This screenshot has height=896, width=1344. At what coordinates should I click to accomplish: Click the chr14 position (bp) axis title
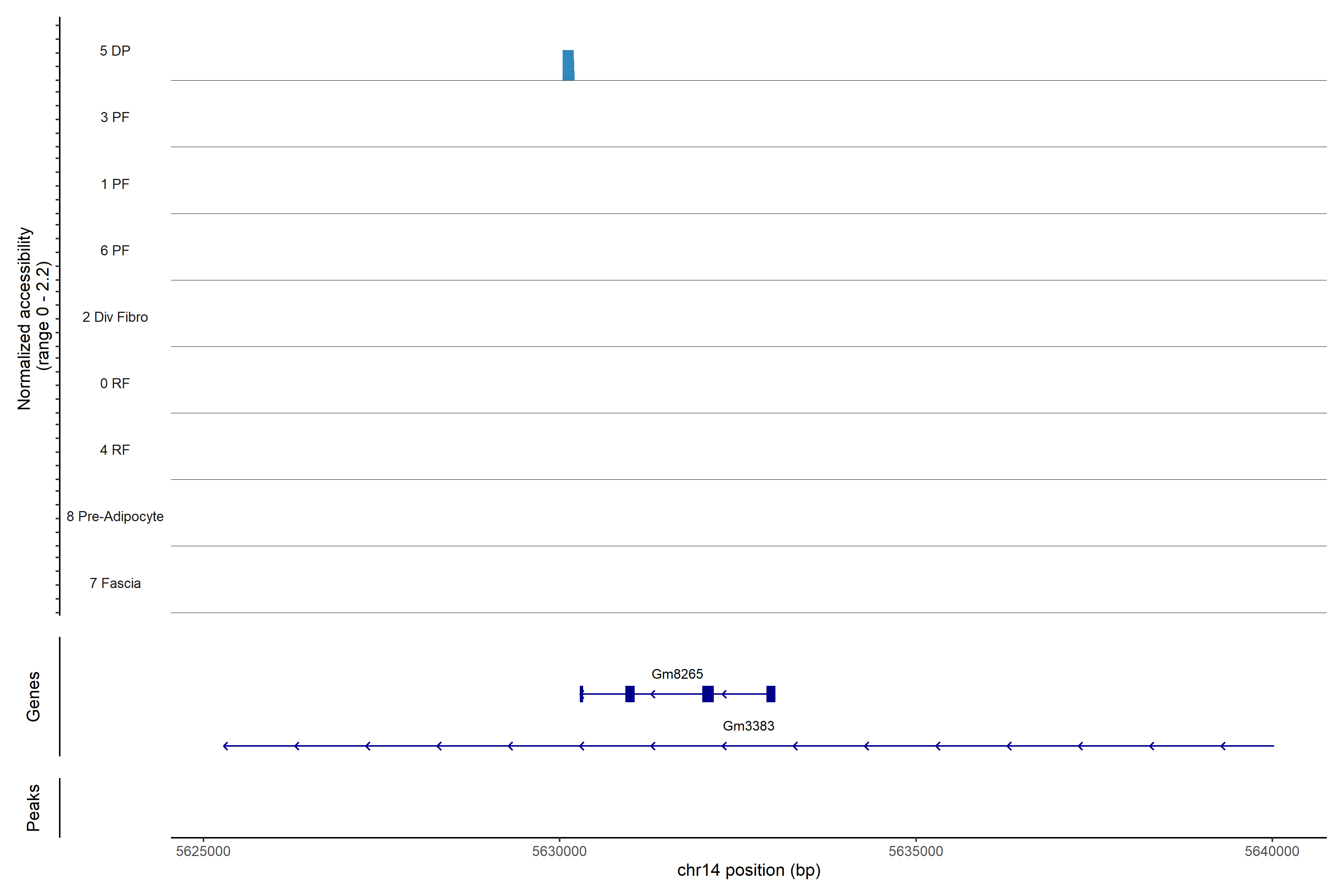749,870
